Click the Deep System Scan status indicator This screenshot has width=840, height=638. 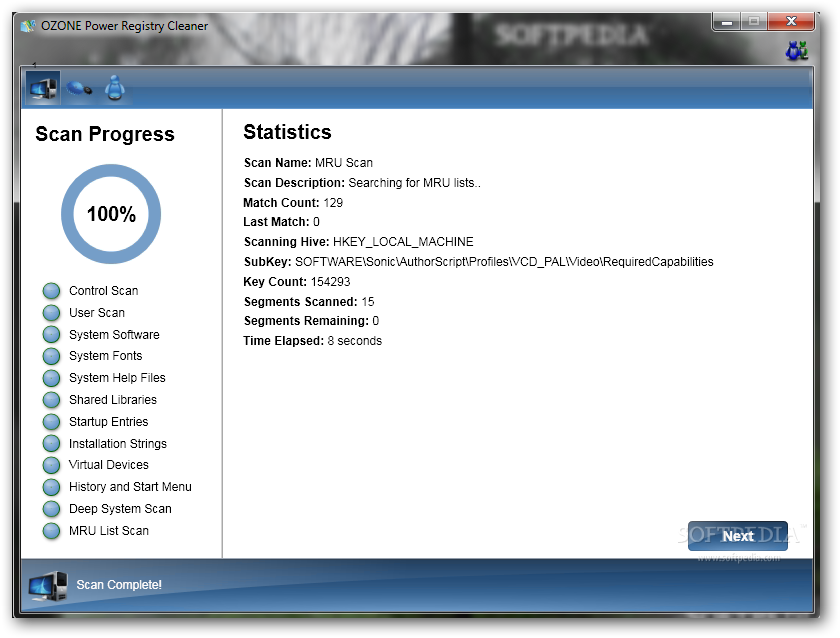(x=51, y=509)
